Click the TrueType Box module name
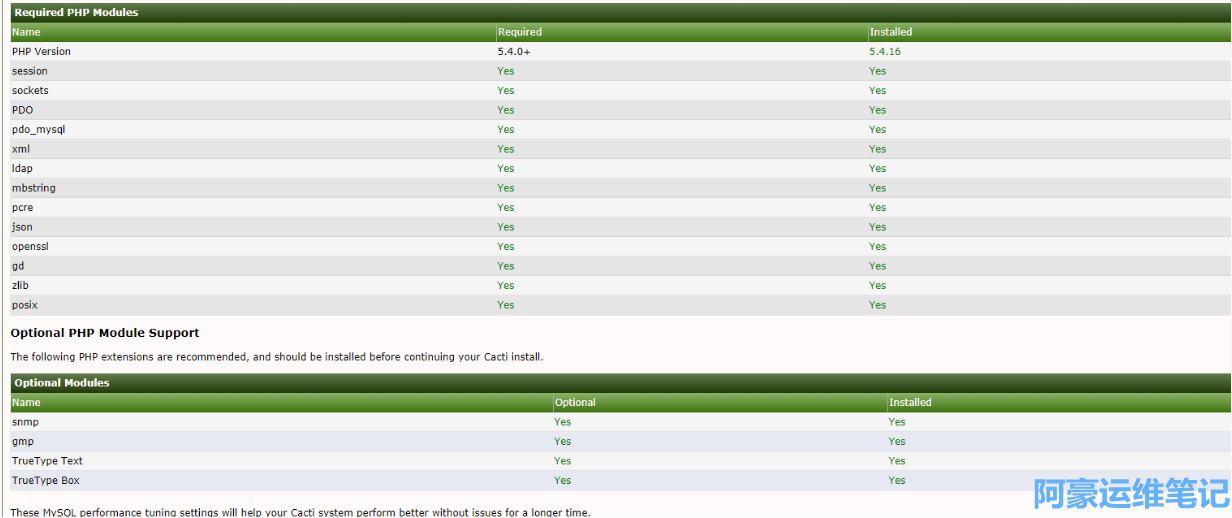The image size is (1232, 518). [x=46, y=480]
